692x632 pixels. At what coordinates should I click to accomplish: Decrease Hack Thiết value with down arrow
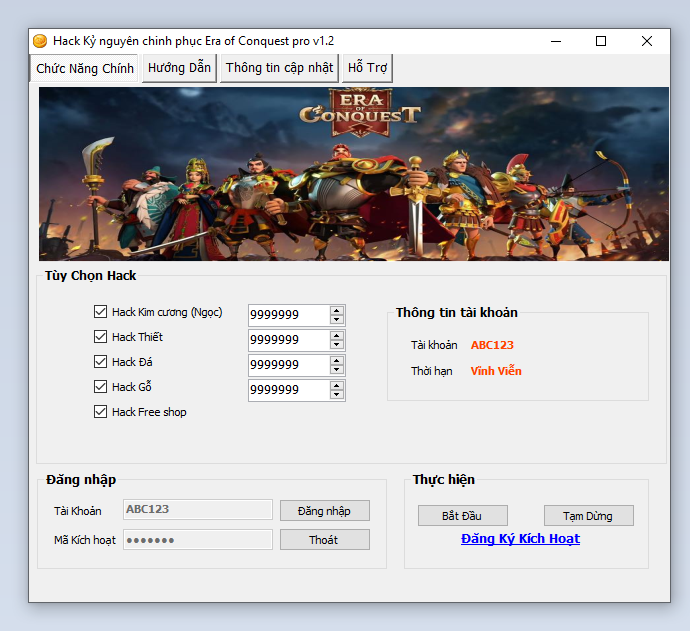pos(337,346)
